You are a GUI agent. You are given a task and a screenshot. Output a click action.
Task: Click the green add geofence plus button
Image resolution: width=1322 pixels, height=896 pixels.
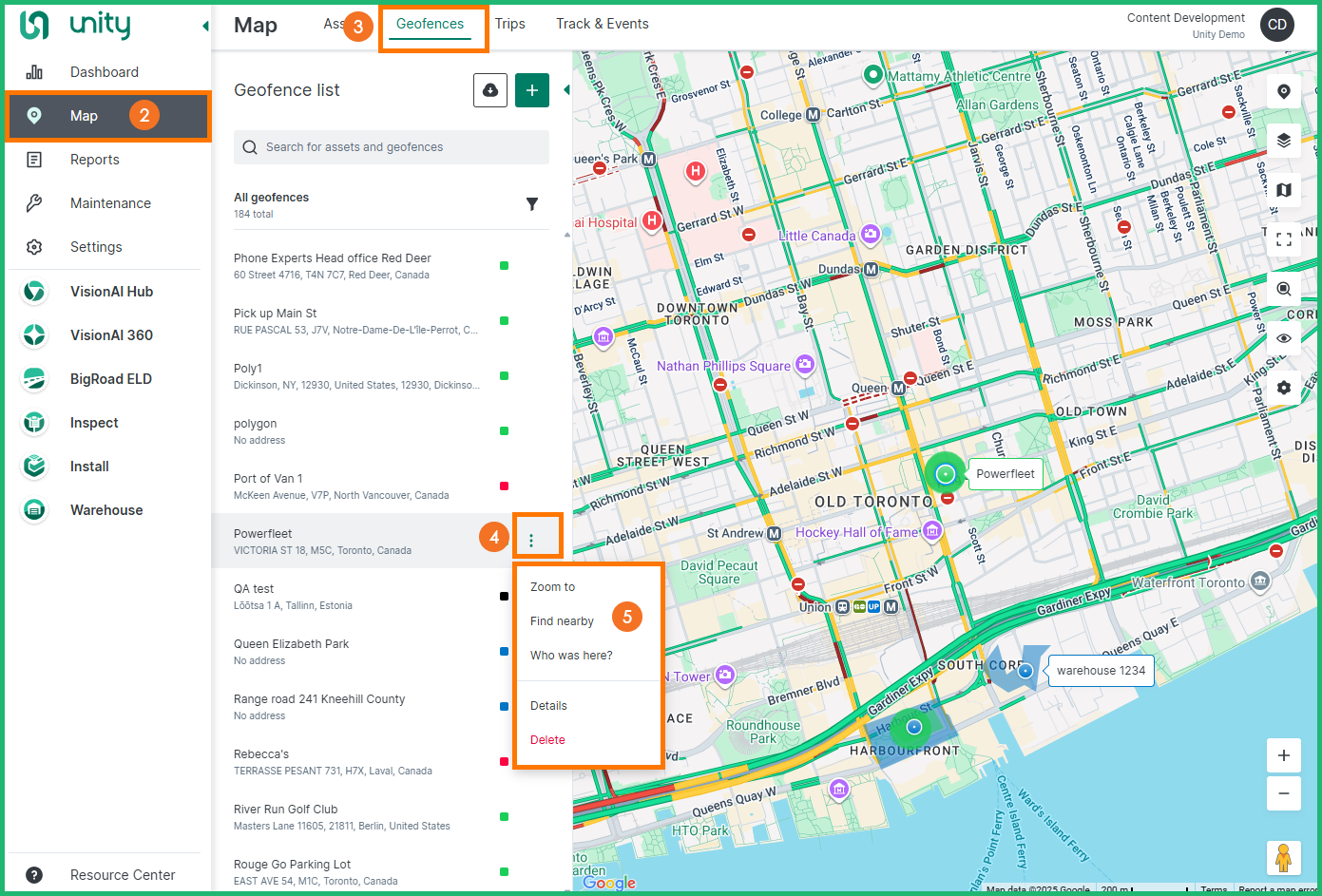click(x=532, y=90)
